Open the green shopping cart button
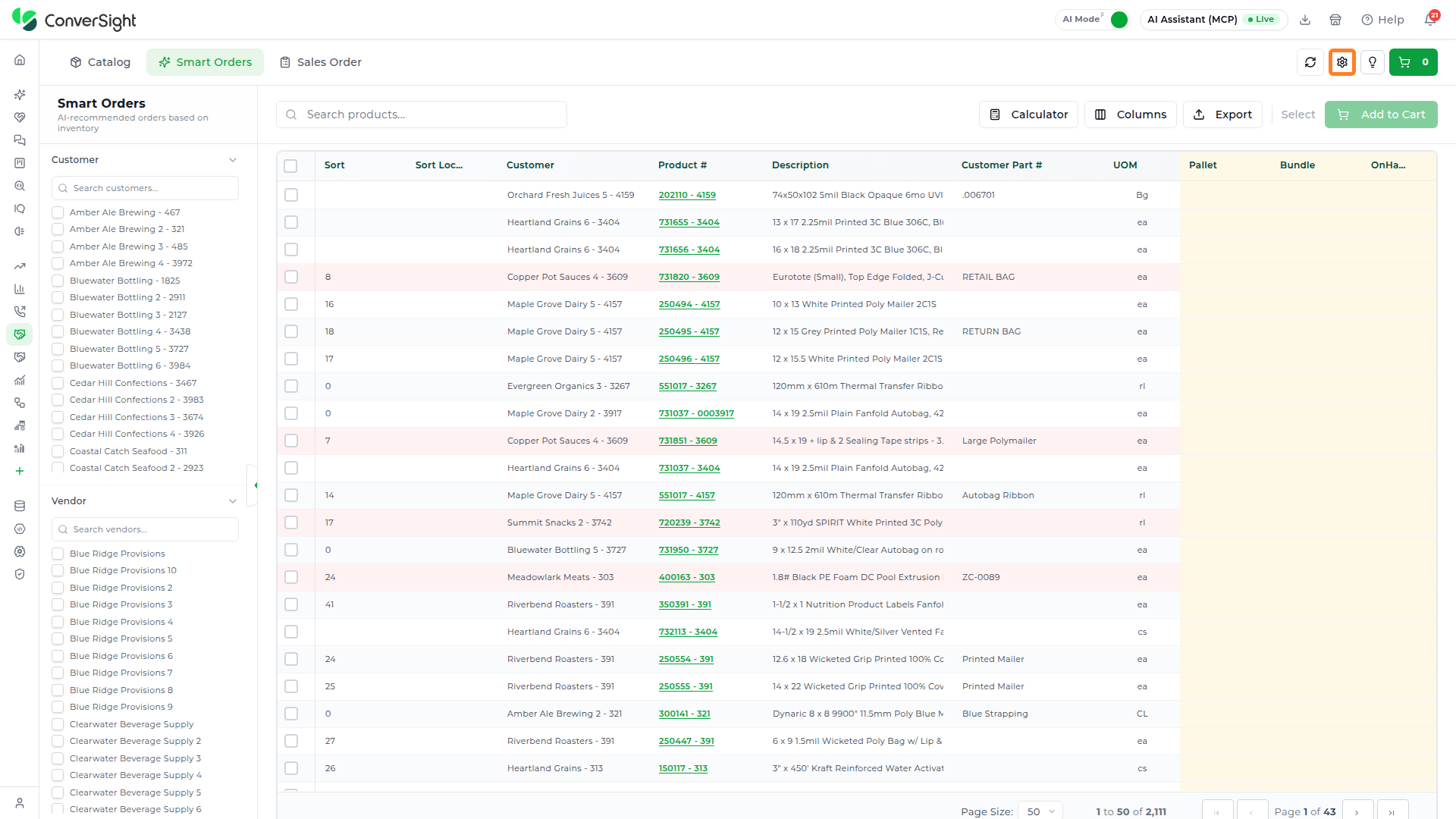 point(1414,62)
